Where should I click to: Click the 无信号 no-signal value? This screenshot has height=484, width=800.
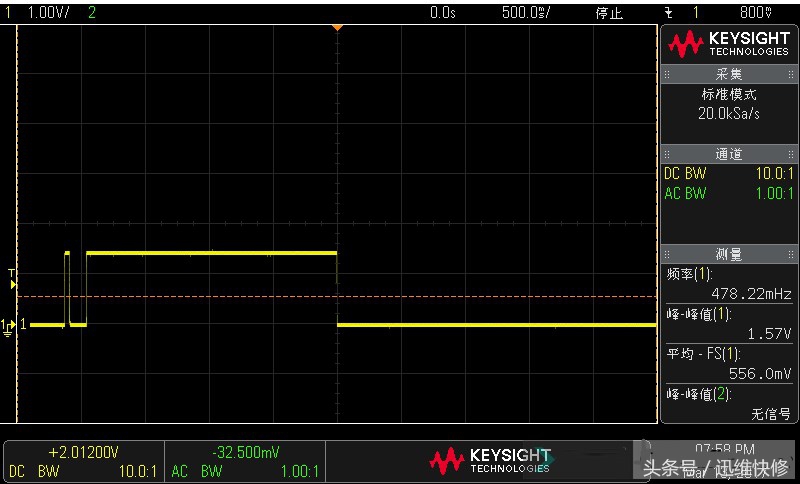[x=771, y=414]
